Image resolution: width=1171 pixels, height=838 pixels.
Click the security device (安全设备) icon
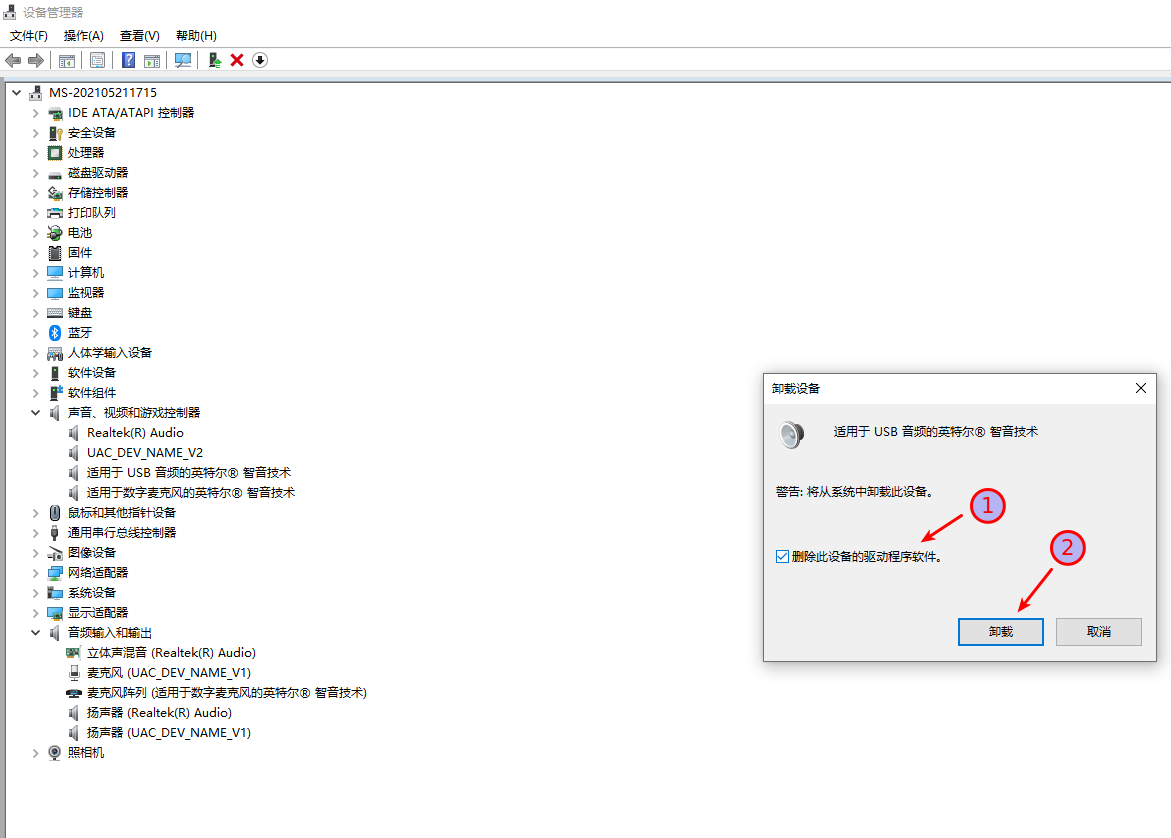point(55,133)
